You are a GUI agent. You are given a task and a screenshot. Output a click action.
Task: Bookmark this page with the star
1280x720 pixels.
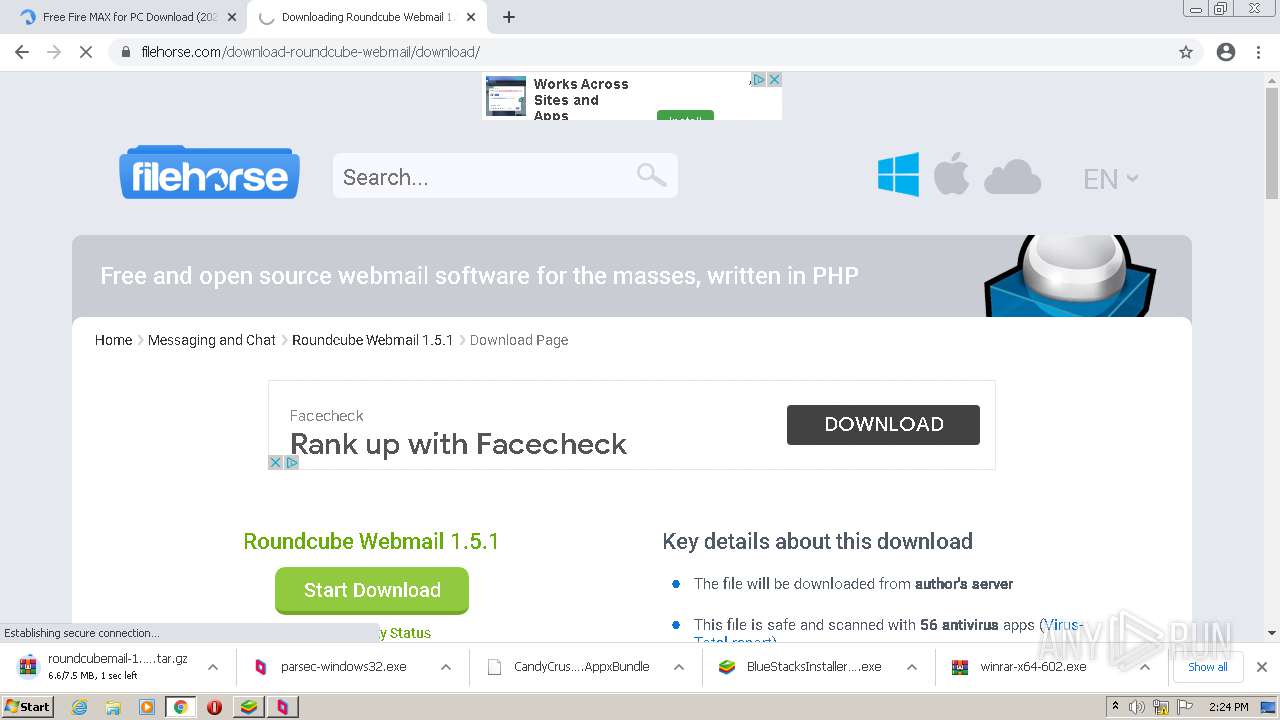[1186, 52]
